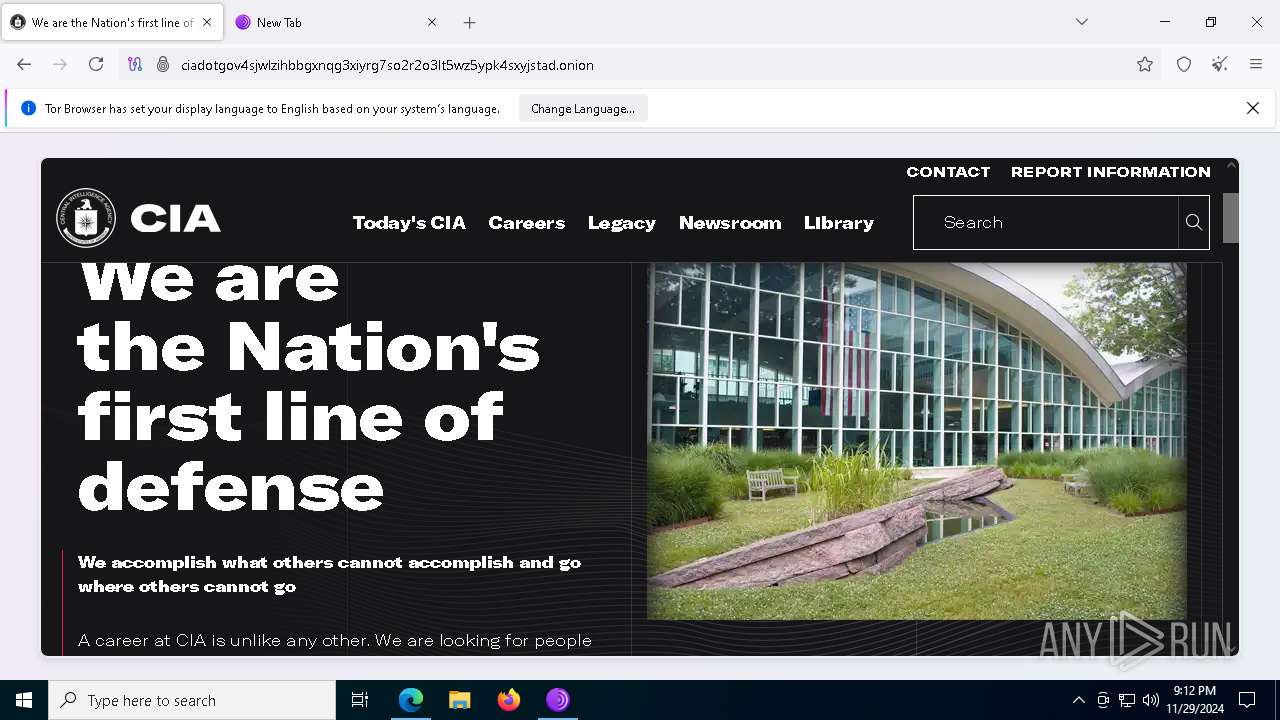Open the Today's CIA menu
The image size is (1280, 720).
tap(409, 223)
